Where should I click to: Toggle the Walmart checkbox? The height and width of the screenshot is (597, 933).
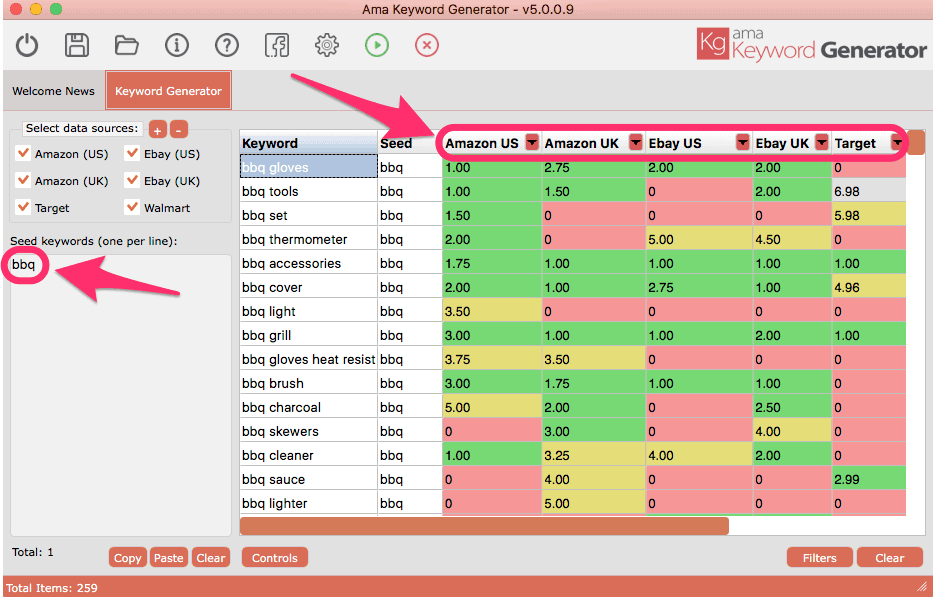pos(132,207)
